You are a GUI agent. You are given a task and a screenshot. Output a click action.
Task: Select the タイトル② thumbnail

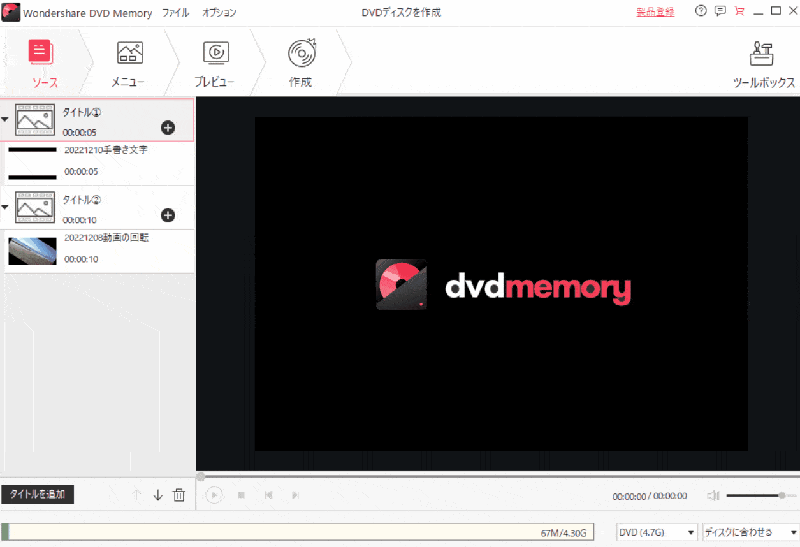coord(35,207)
